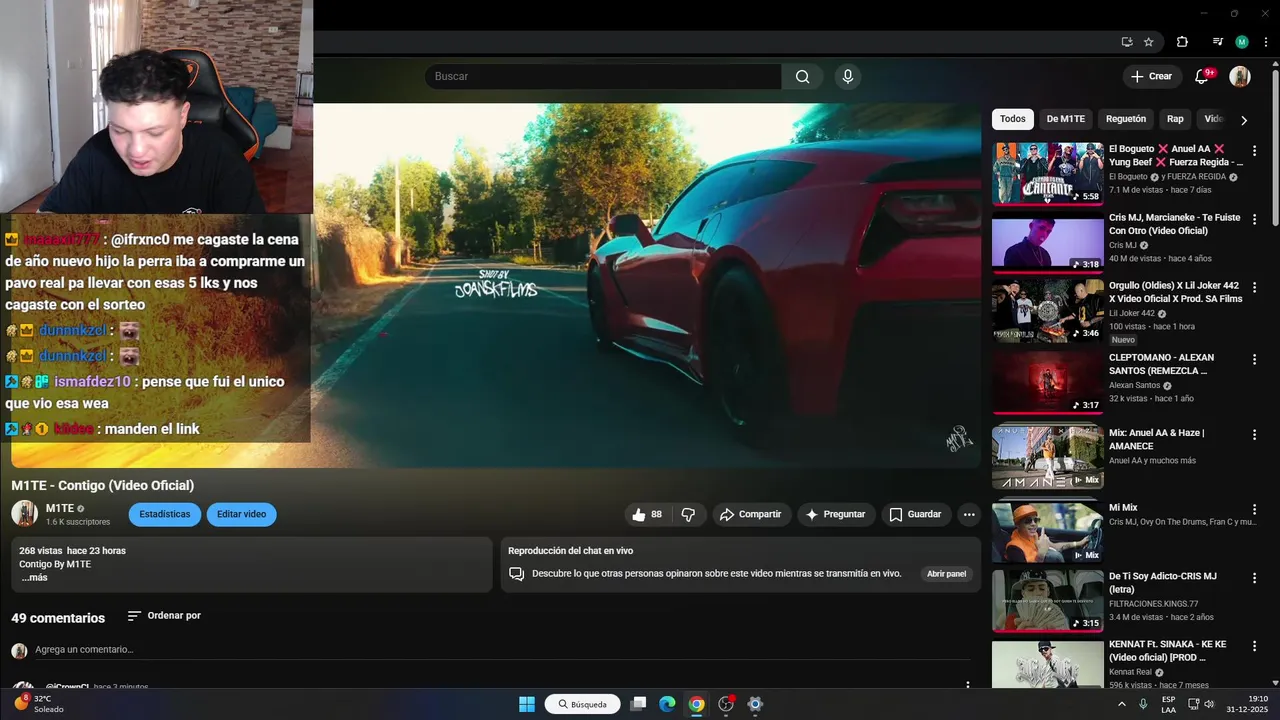Image resolution: width=1280 pixels, height=720 pixels.
Task: Start voice search with microphone icon
Action: tap(848, 77)
